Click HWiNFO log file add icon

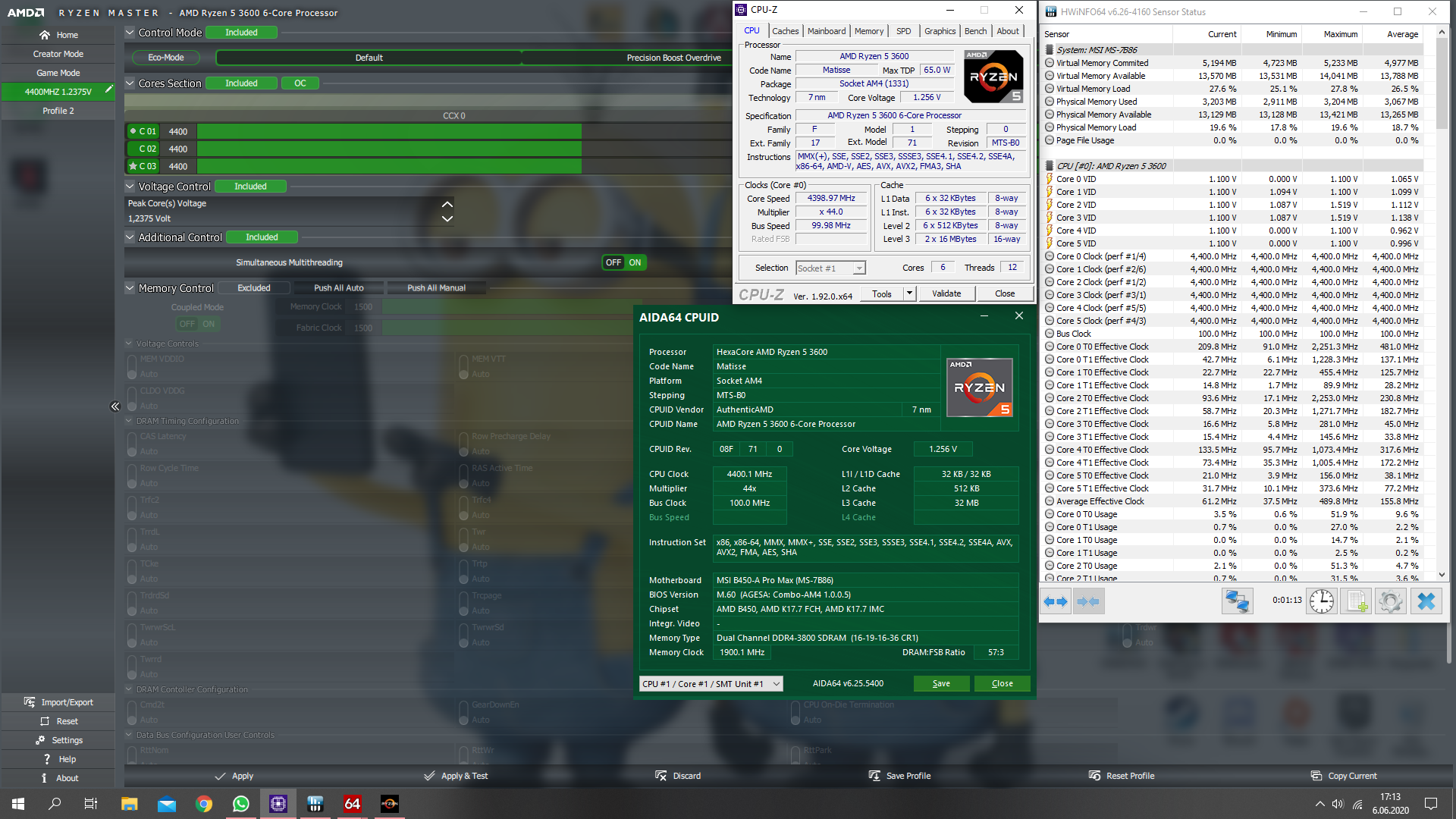point(1355,601)
